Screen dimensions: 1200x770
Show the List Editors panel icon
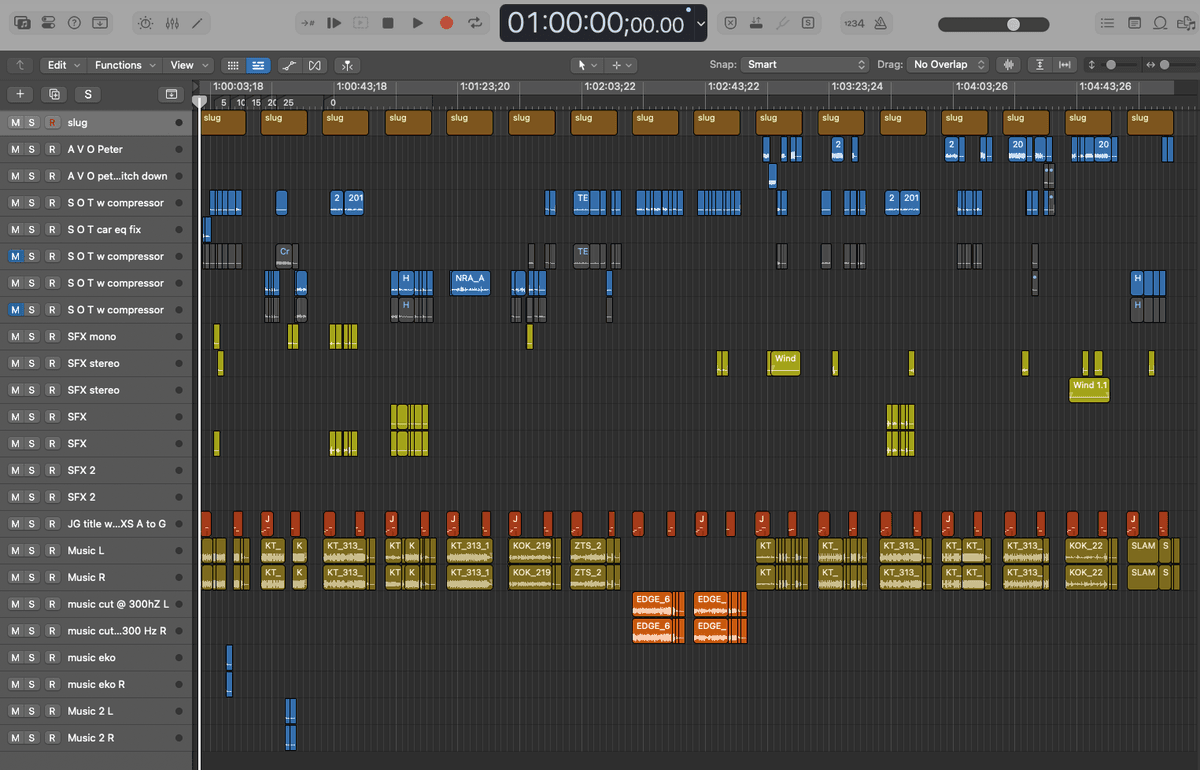coord(1107,22)
